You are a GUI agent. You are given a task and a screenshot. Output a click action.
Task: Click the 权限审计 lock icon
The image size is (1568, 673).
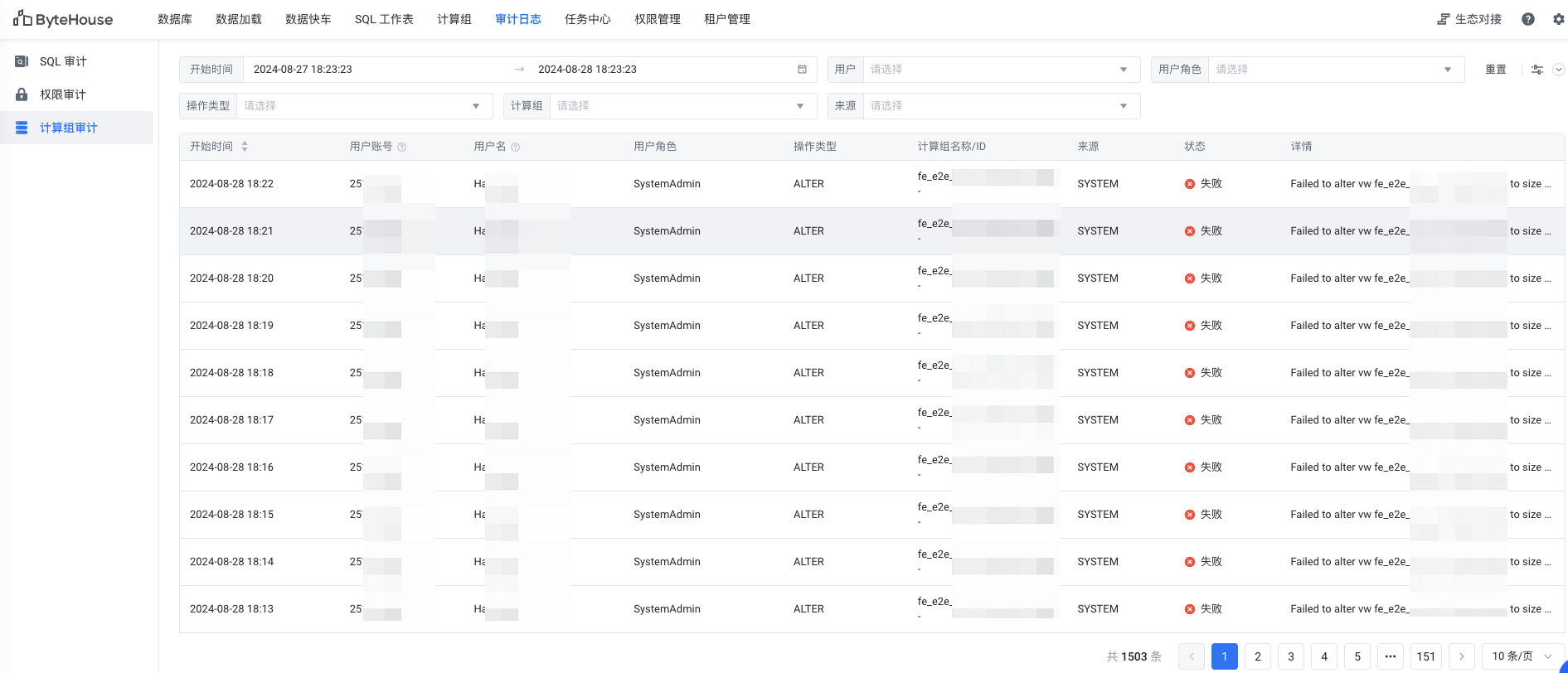pyautogui.click(x=22, y=94)
